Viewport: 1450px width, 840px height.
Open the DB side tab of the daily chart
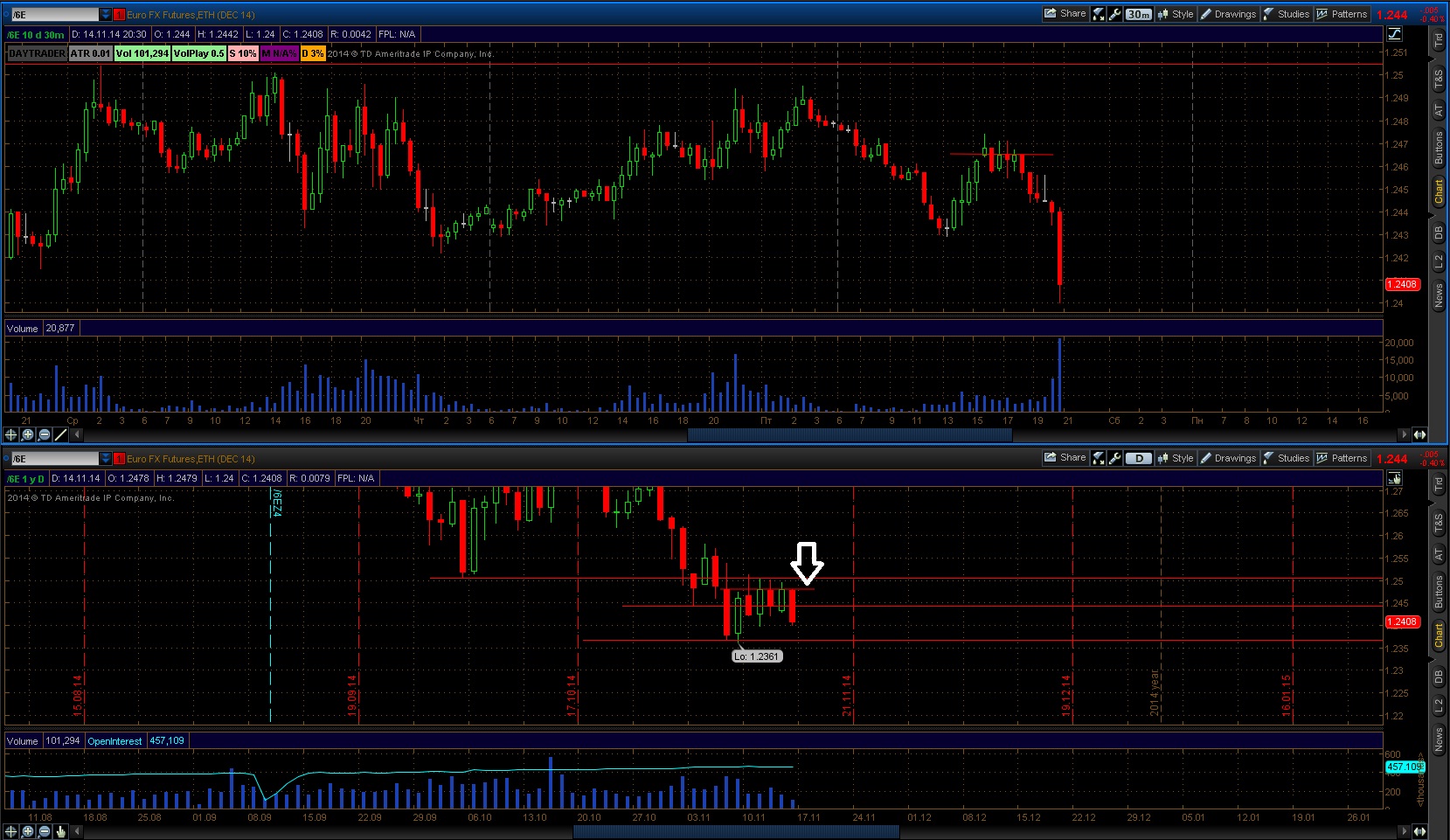tap(1439, 677)
